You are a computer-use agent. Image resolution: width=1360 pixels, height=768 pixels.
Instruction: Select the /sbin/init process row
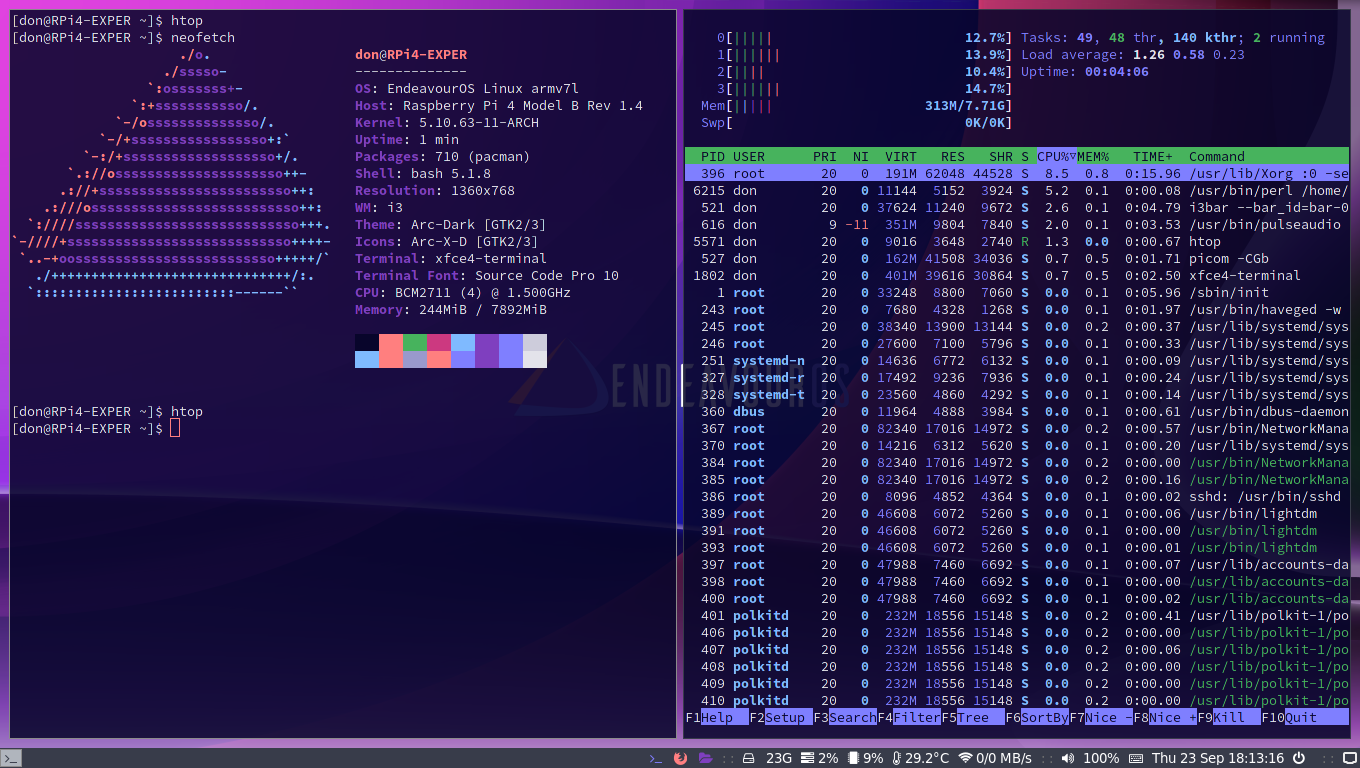point(1017,292)
